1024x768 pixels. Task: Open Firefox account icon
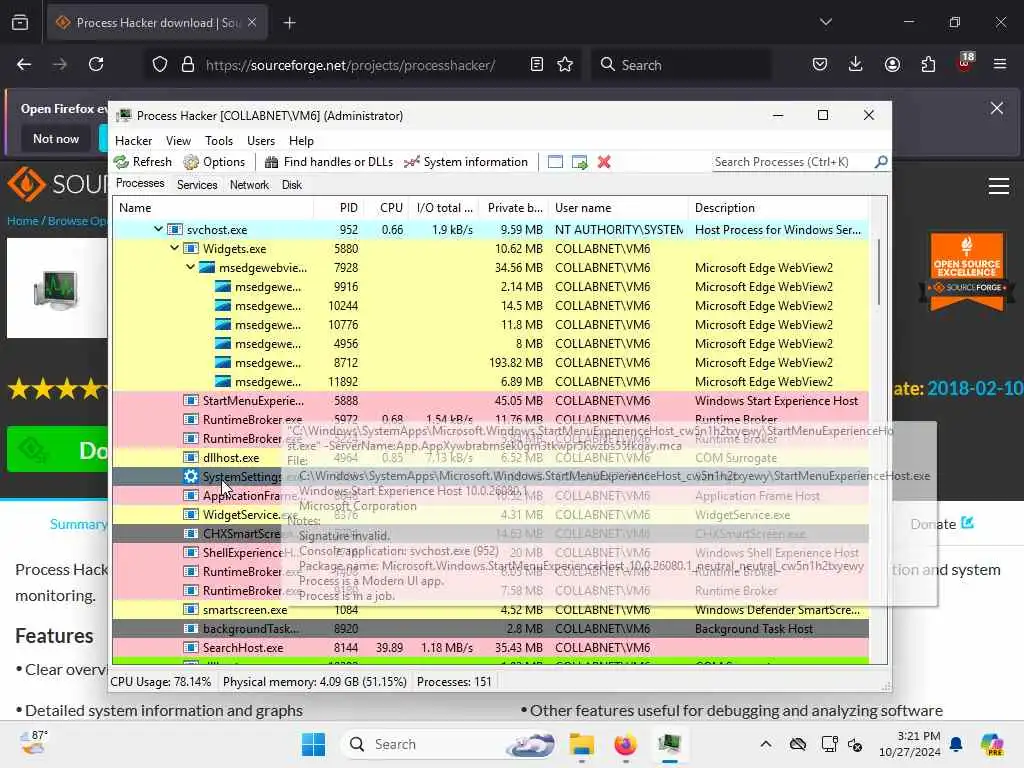pos(892,65)
